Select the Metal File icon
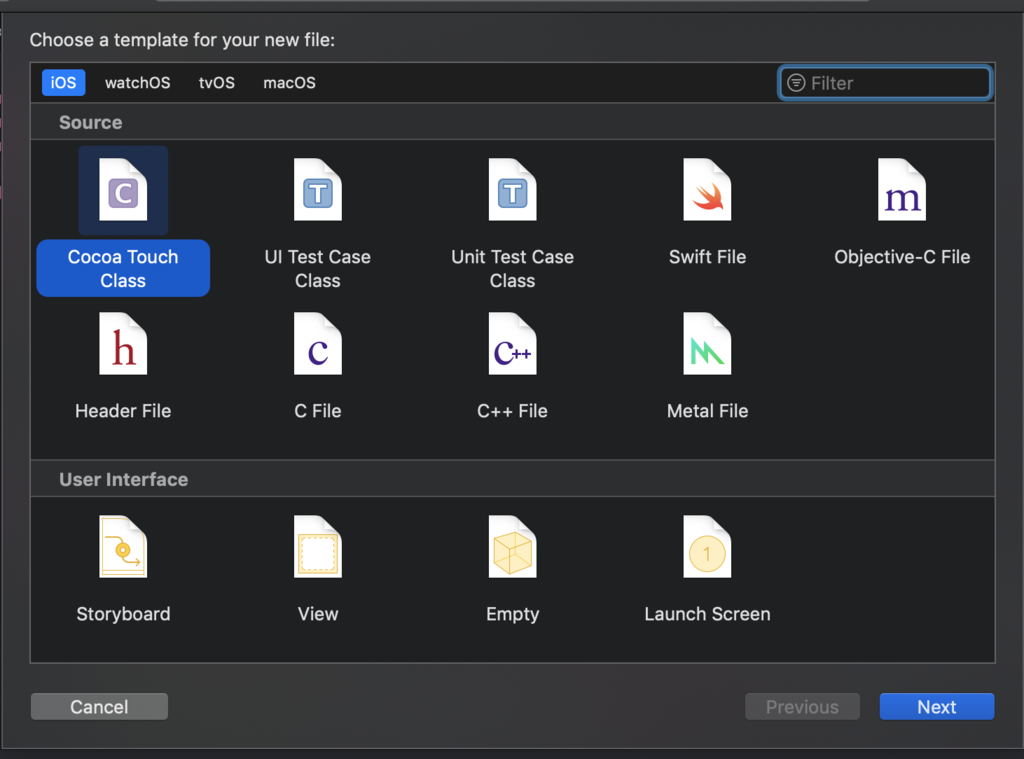The image size is (1024, 759). pos(707,344)
